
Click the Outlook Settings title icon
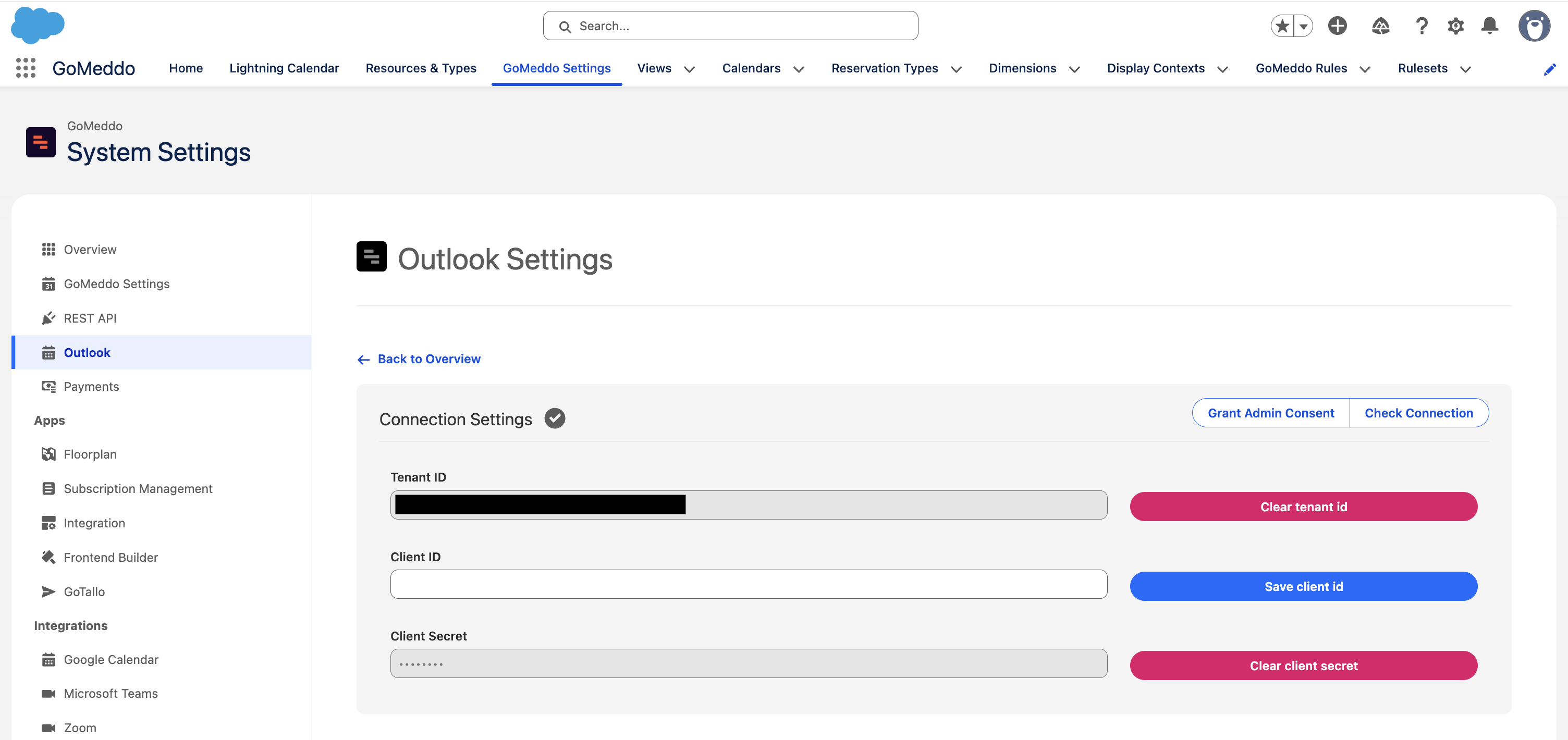coord(371,256)
